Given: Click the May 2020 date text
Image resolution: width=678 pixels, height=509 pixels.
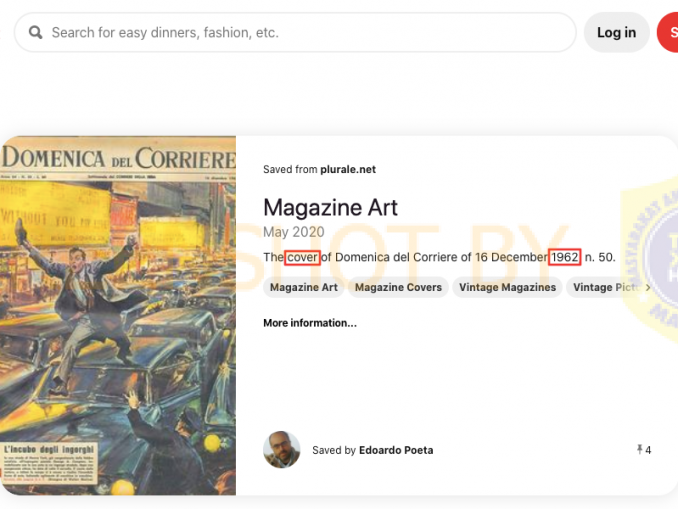Looking at the screenshot, I should coord(294,232).
